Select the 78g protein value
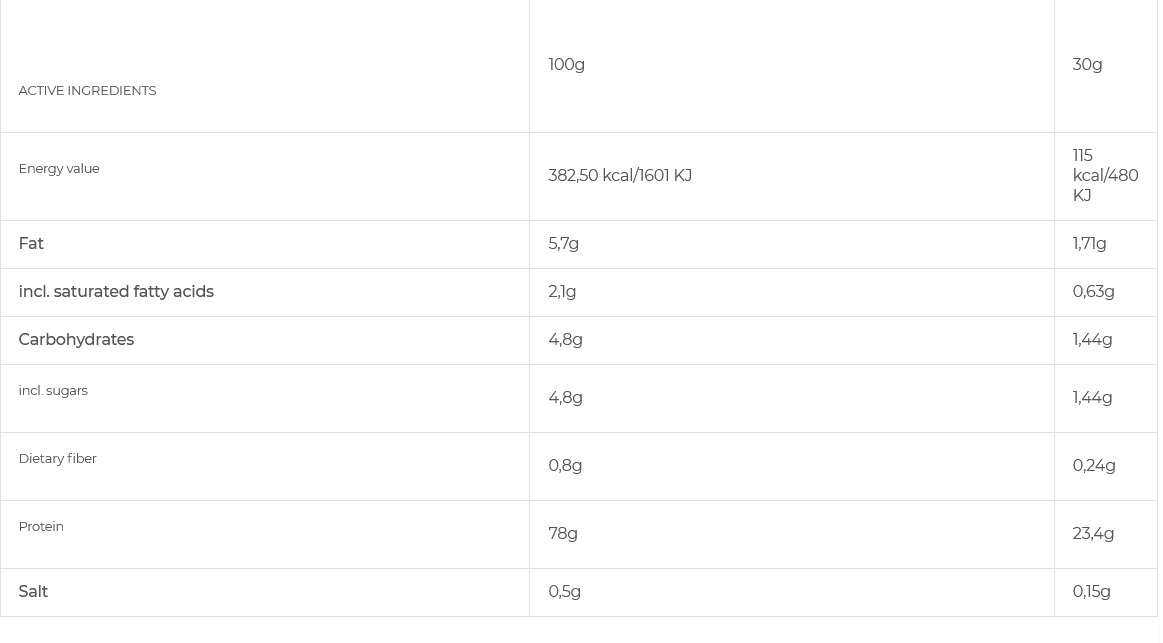The image size is (1163, 643). point(563,534)
